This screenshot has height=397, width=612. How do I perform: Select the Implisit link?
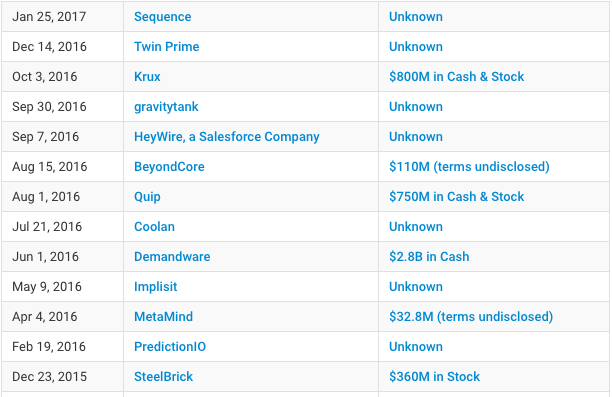coord(155,287)
